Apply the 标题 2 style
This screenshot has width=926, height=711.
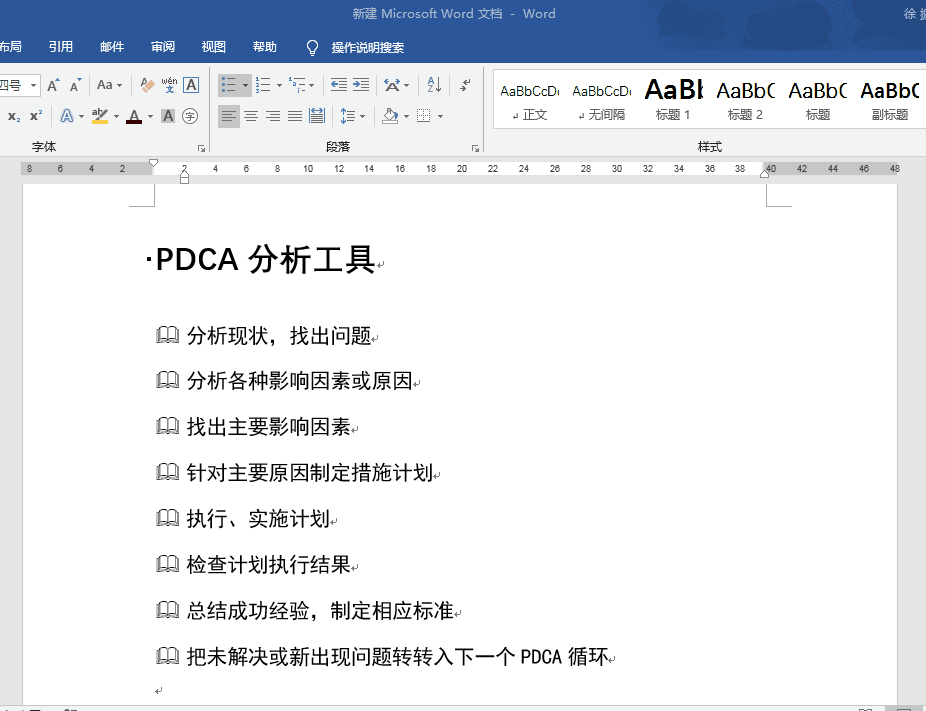pyautogui.click(x=745, y=99)
